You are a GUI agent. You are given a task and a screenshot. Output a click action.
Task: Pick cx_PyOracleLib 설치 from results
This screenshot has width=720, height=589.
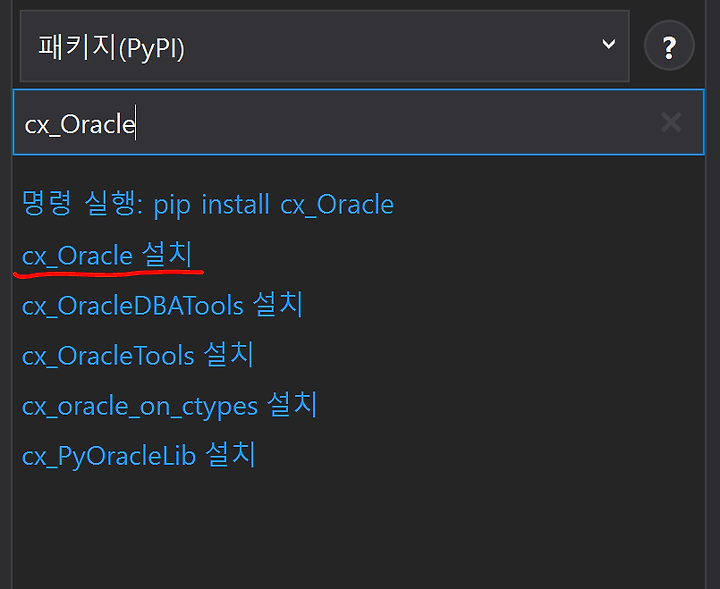138,455
